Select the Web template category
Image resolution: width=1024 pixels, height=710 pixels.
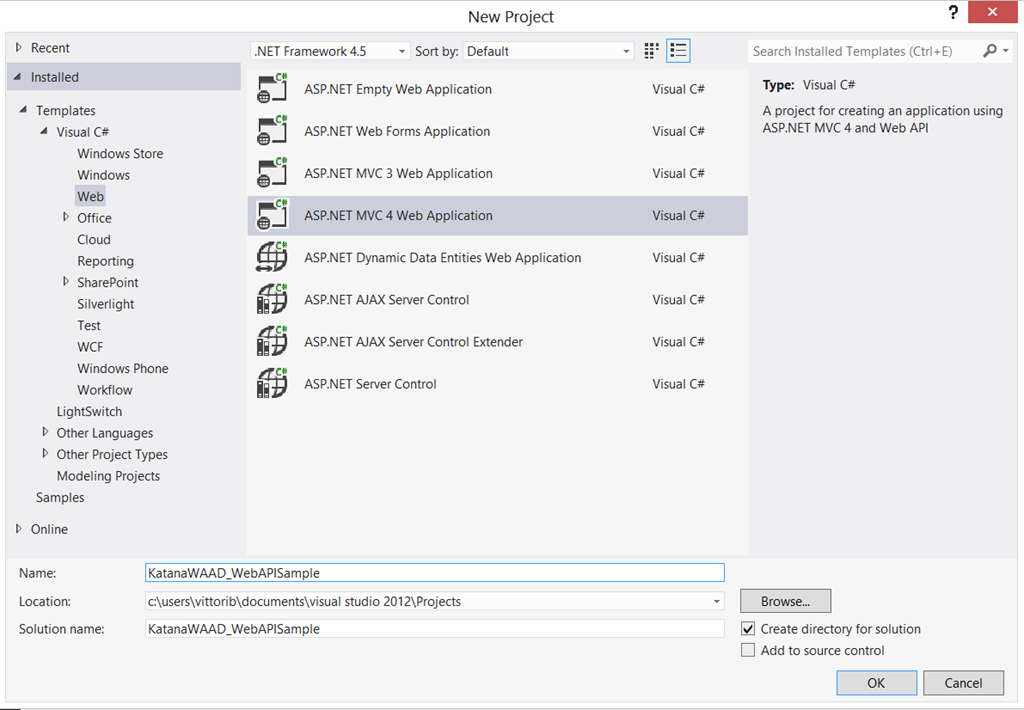tap(90, 197)
